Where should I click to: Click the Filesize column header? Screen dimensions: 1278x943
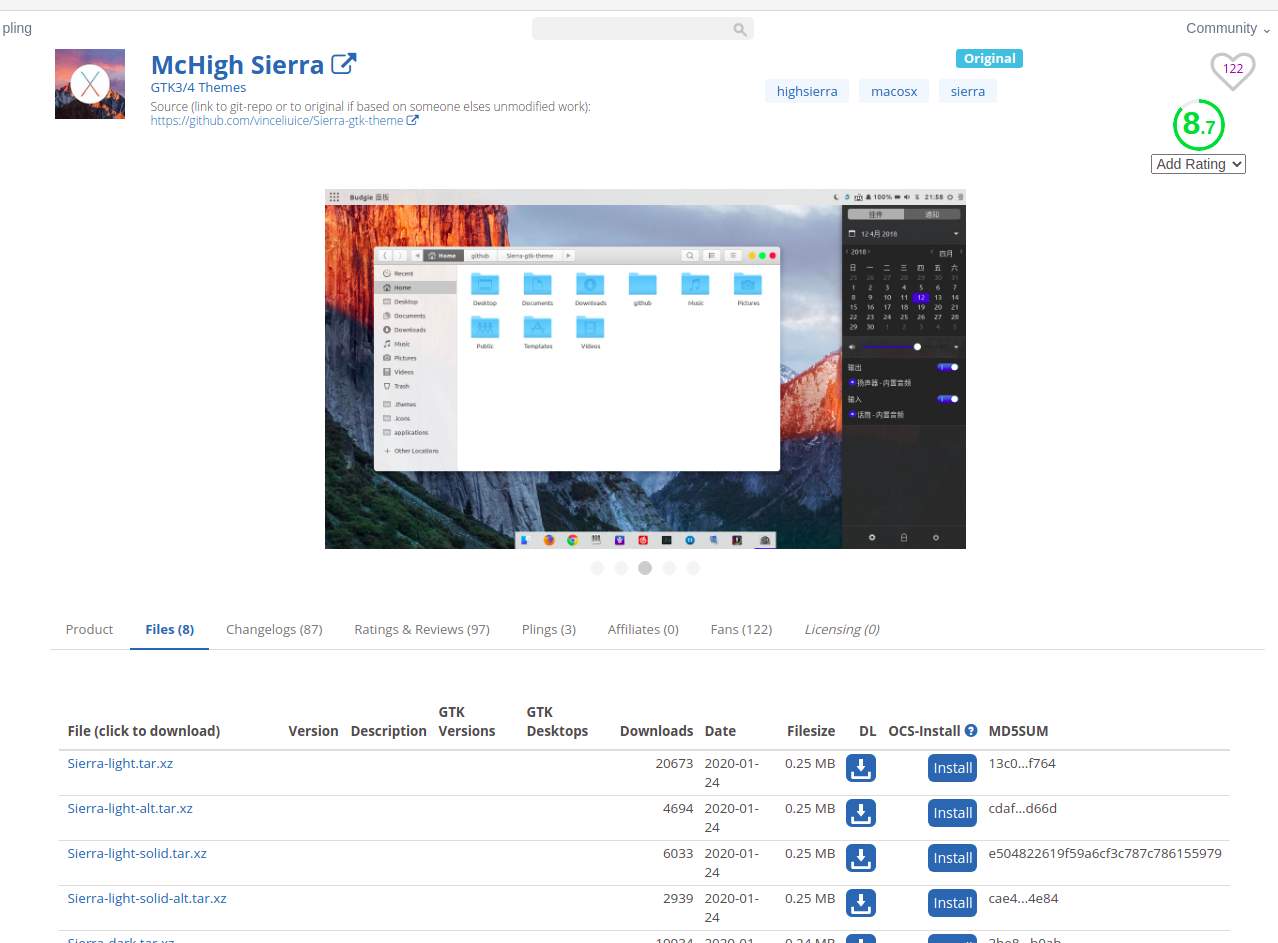811,731
